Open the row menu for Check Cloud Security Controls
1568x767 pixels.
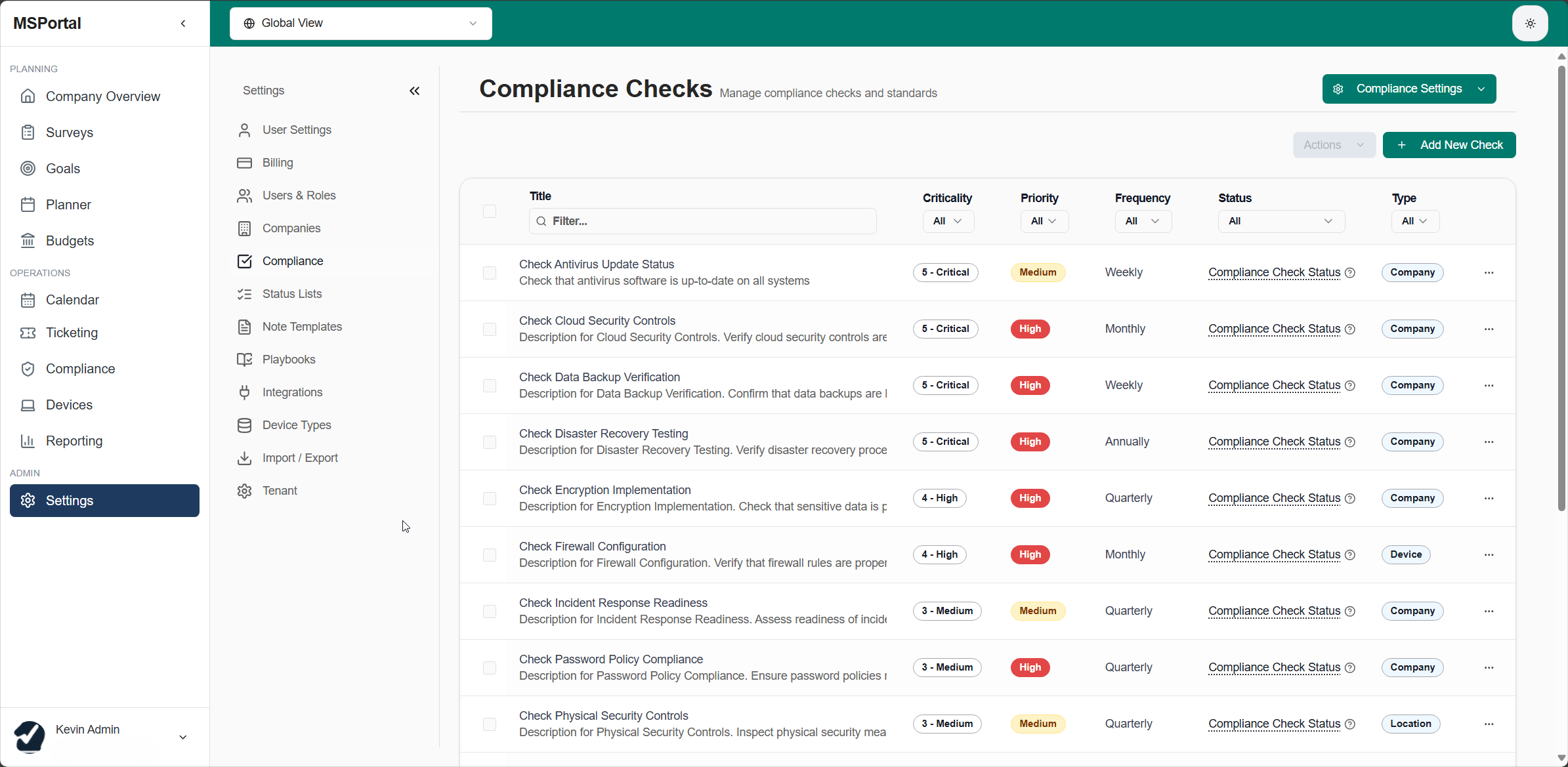click(1489, 329)
